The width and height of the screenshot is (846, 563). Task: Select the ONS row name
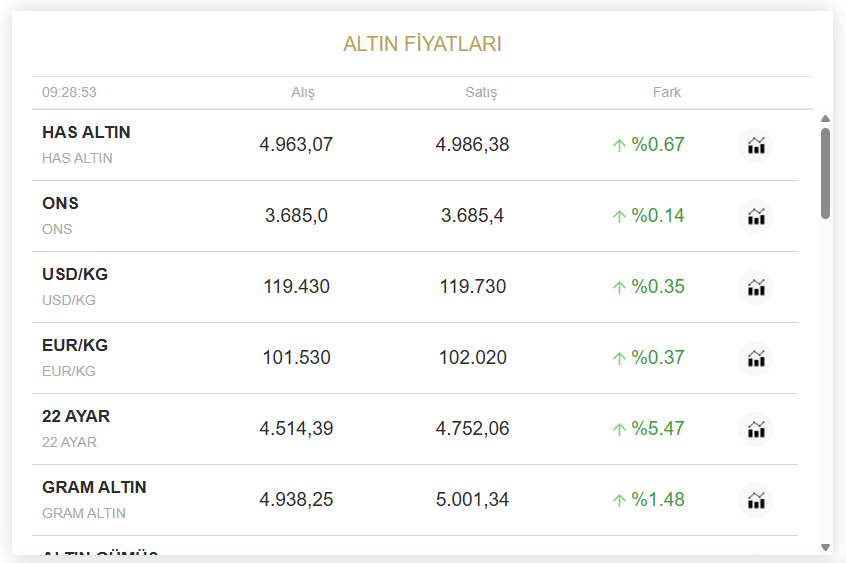(60, 204)
